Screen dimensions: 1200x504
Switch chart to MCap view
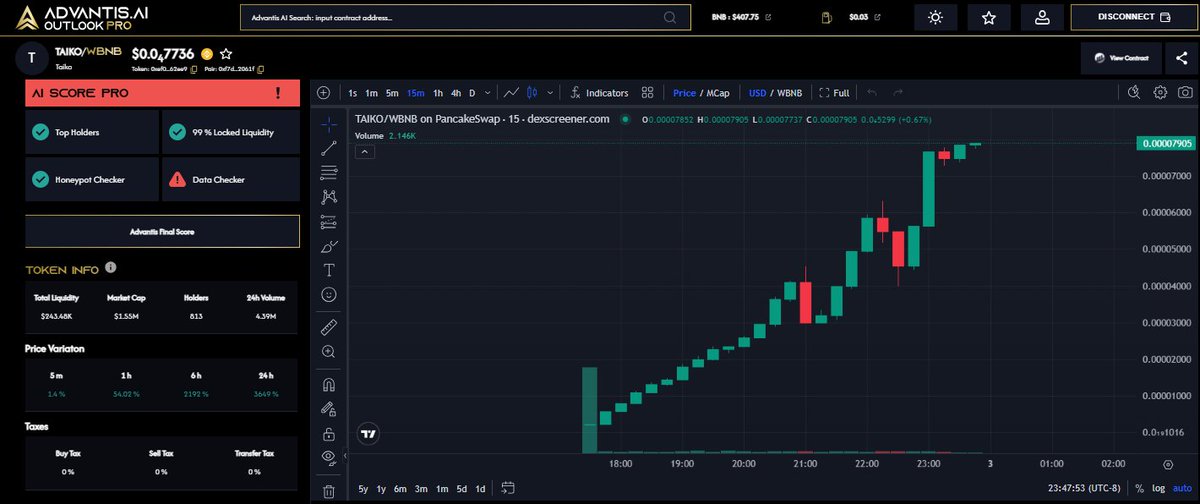coord(718,93)
